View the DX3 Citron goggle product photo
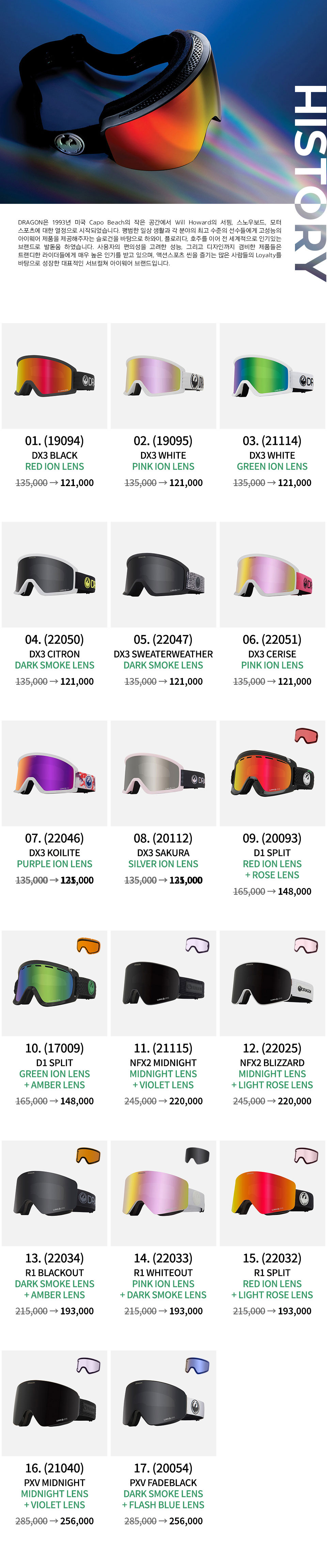The height and width of the screenshot is (1568, 327). click(55, 575)
